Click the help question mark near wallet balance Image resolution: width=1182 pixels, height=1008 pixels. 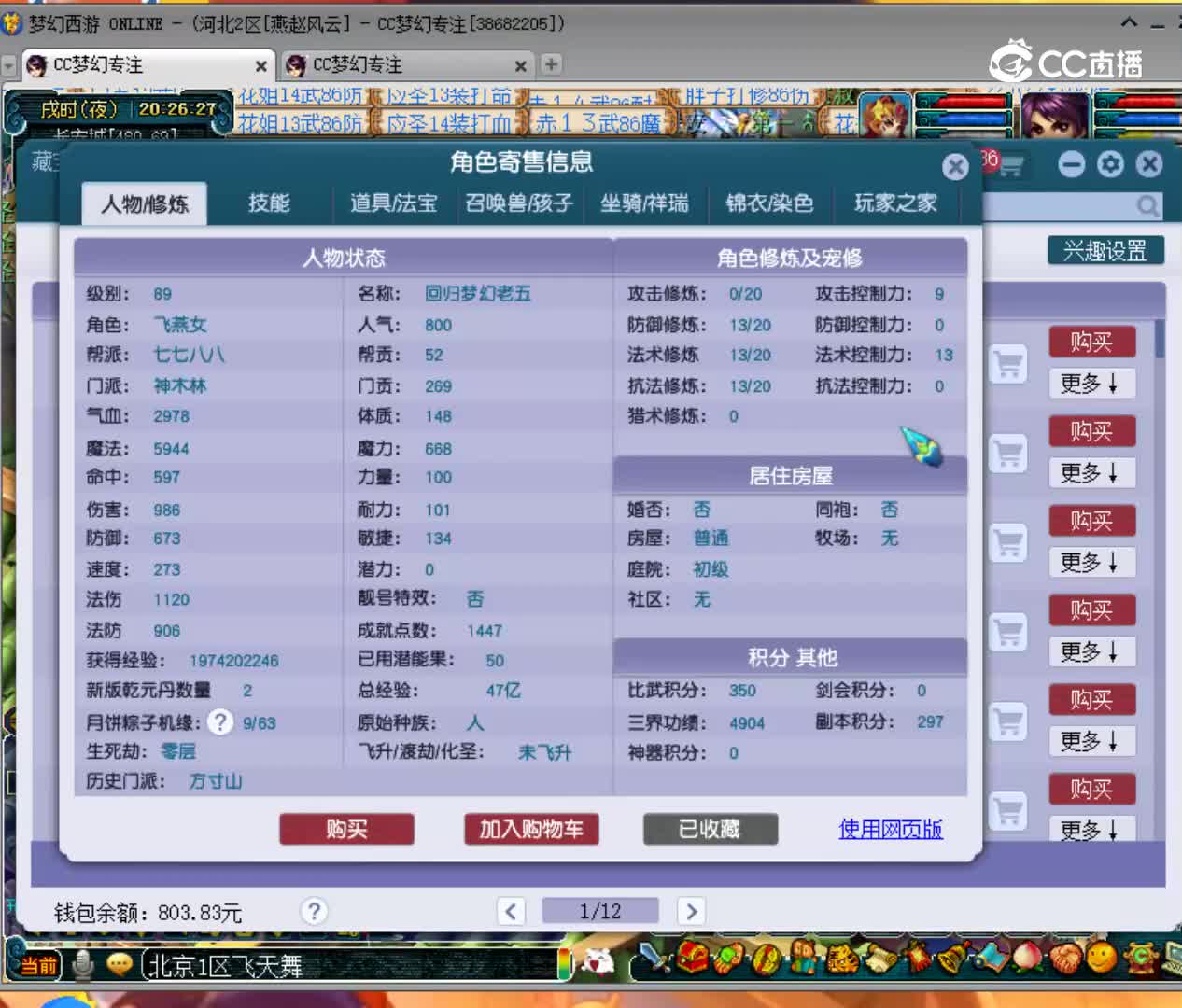click(x=315, y=911)
